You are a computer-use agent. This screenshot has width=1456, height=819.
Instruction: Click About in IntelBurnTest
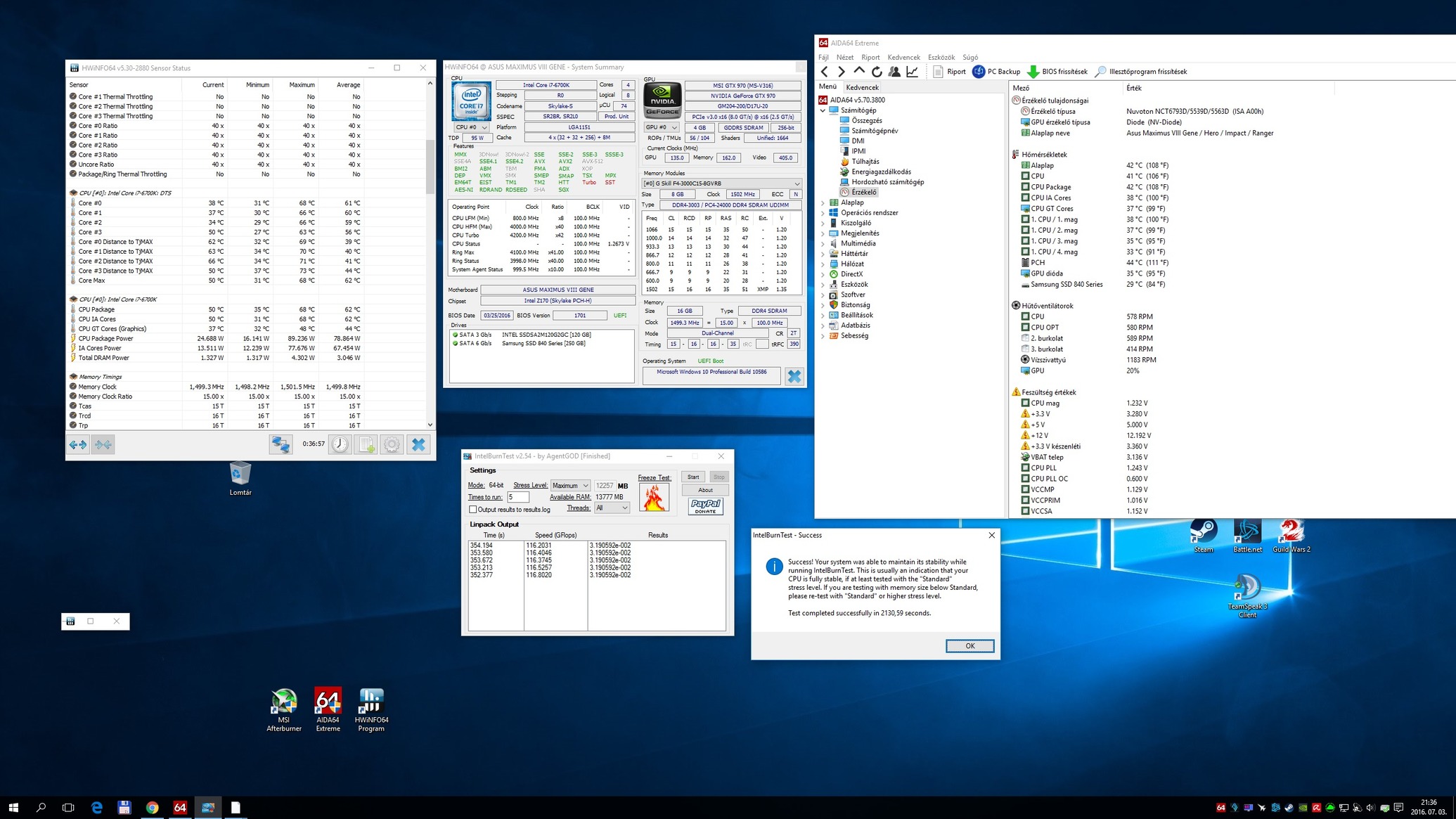click(x=705, y=490)
